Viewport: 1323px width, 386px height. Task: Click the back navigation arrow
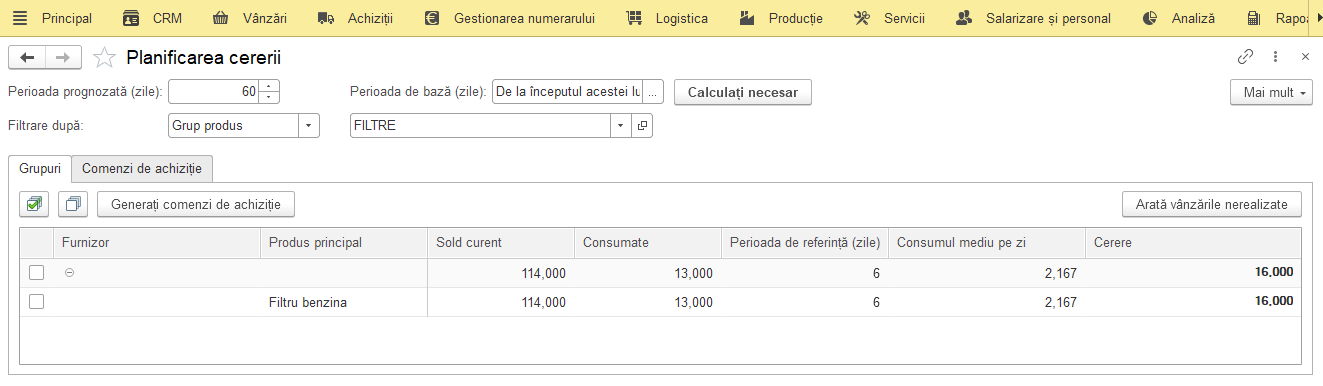pos(27,57)
